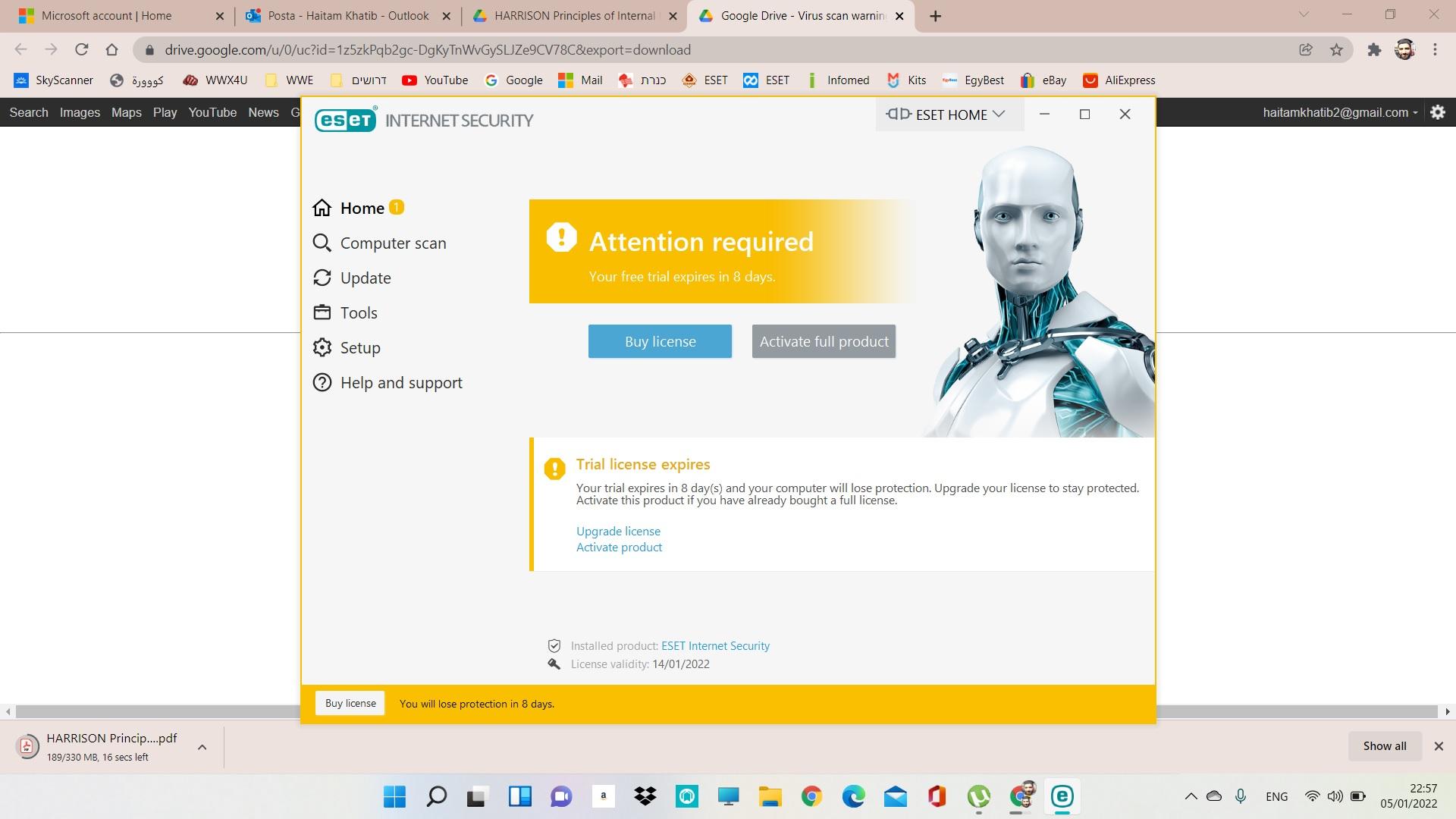
Task: Open the eBay bookmark
Action: point(1043,80)
